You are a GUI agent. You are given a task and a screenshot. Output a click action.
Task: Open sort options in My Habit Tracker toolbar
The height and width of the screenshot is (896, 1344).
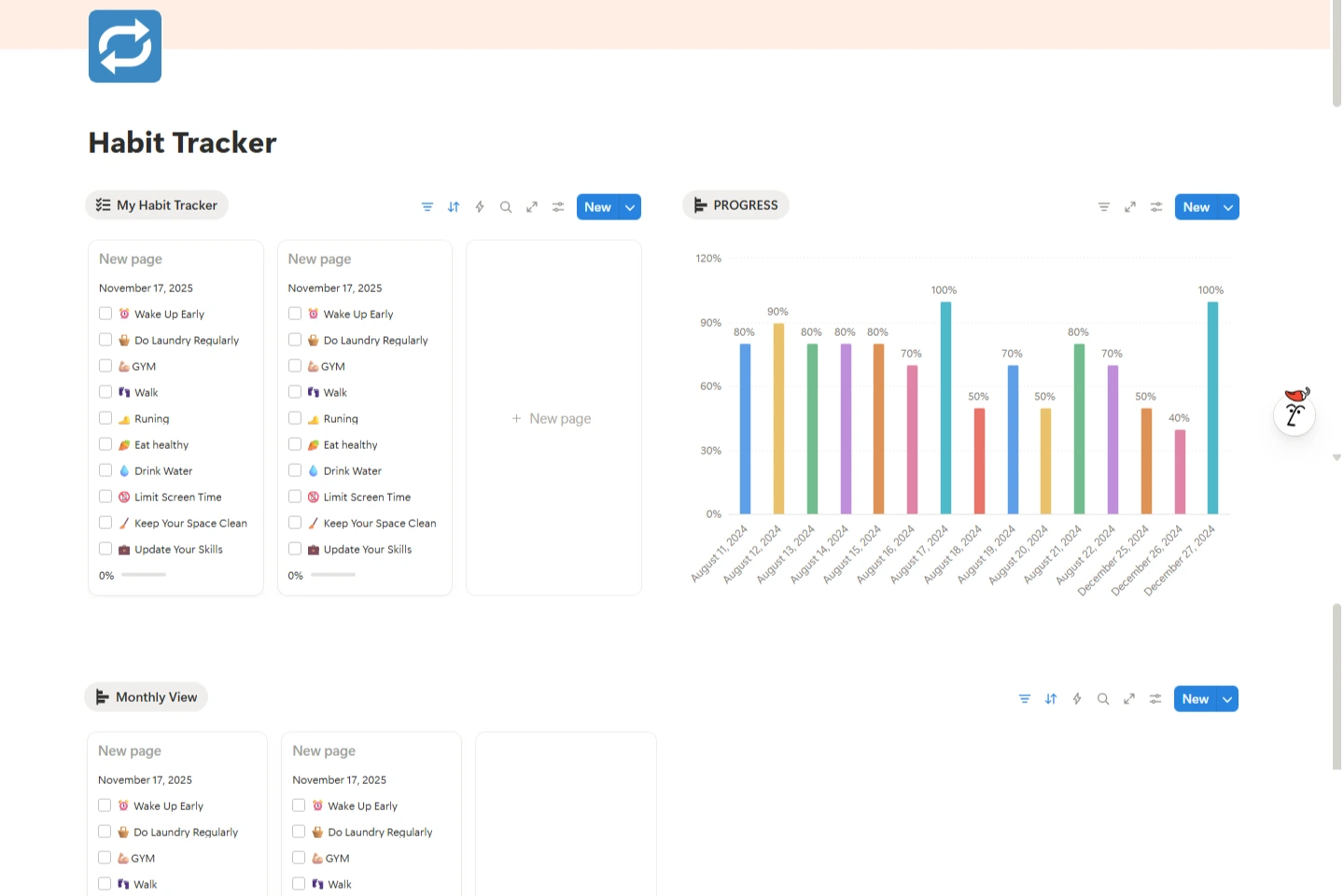(454, 207)
